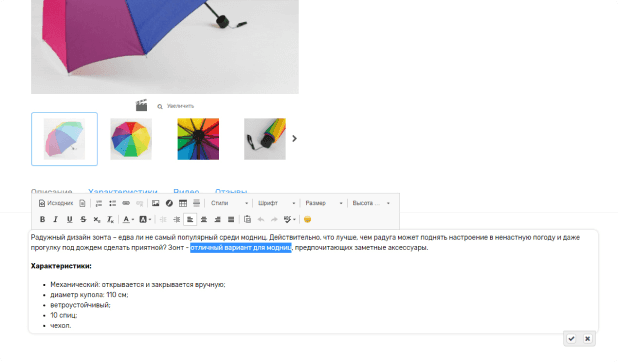Click the main umbrella product image
This screenshot has height=362, width=618.
(165, 47)
